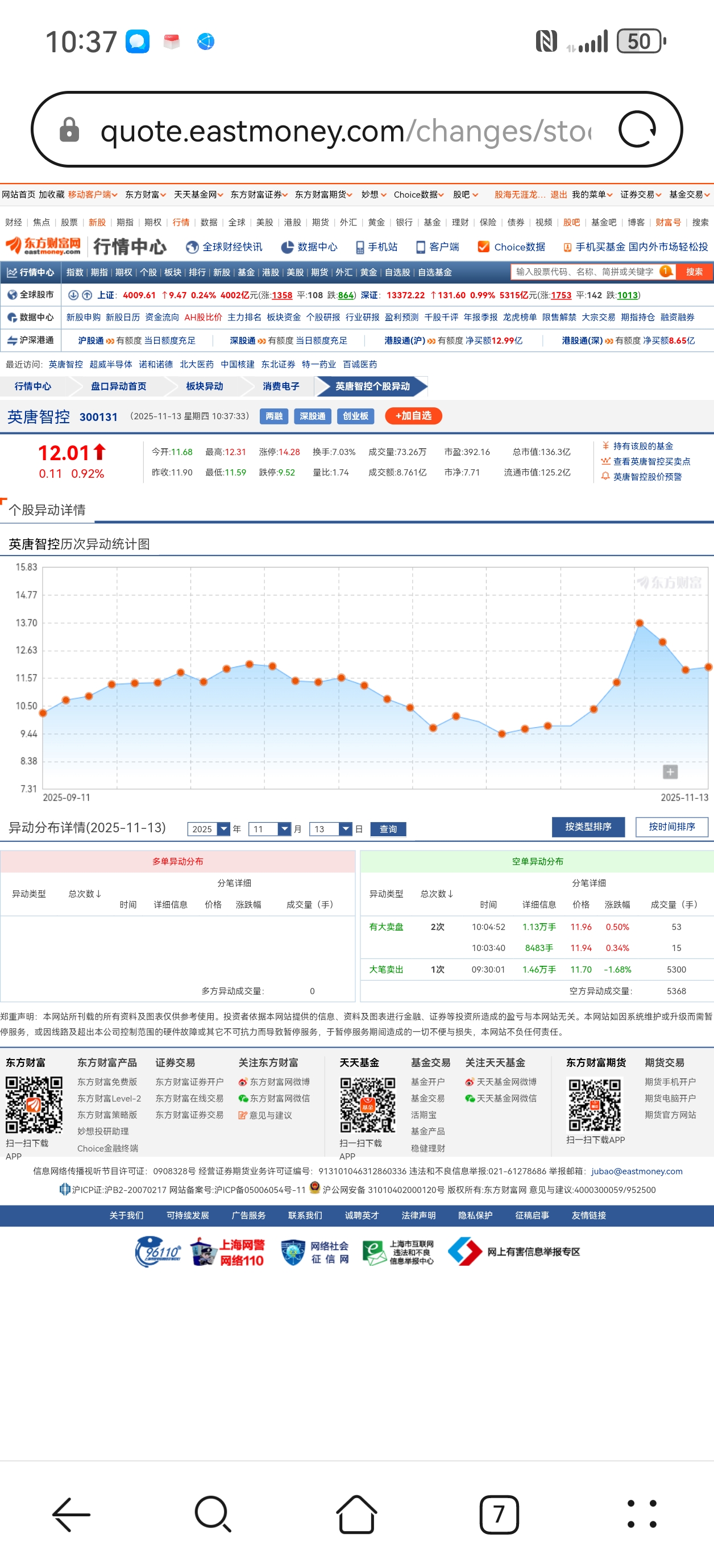Screen dimensions: 714x1568
Task: Open the 龙虎榜单 data center link
Action: click(x=520, y=318)
